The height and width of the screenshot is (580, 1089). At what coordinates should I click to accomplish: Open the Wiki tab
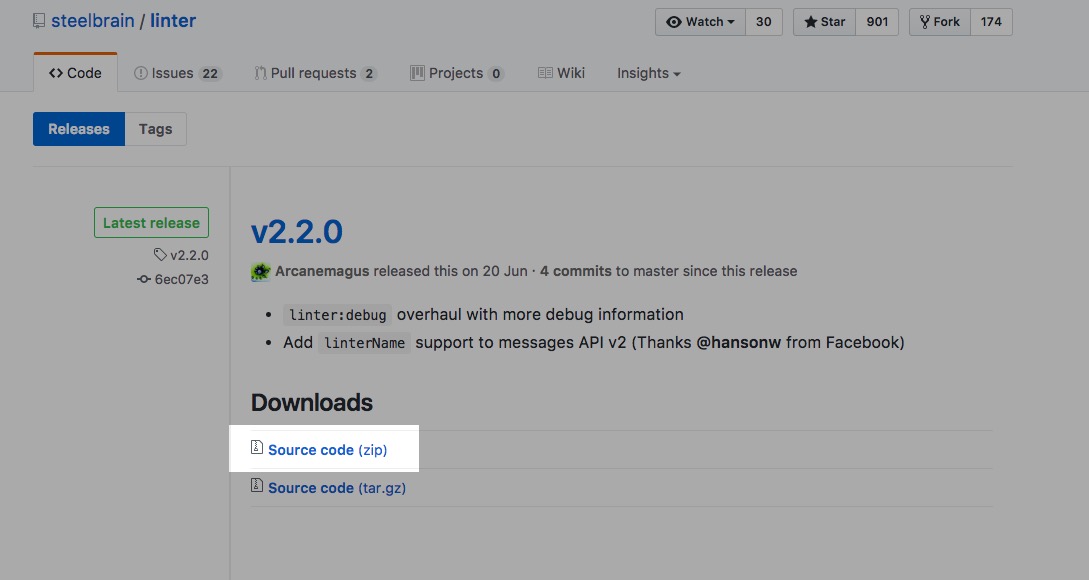click(561, 73)
